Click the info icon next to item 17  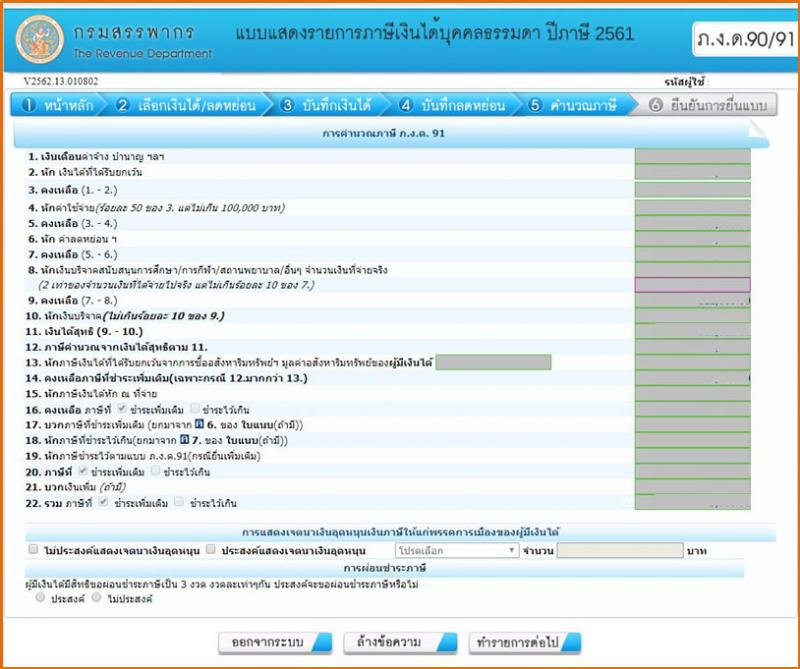pos(198,424)
